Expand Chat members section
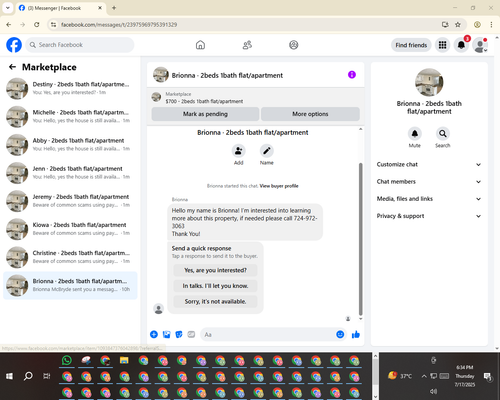This screenshot has height=400, width=500. click(x=429, y=182)
